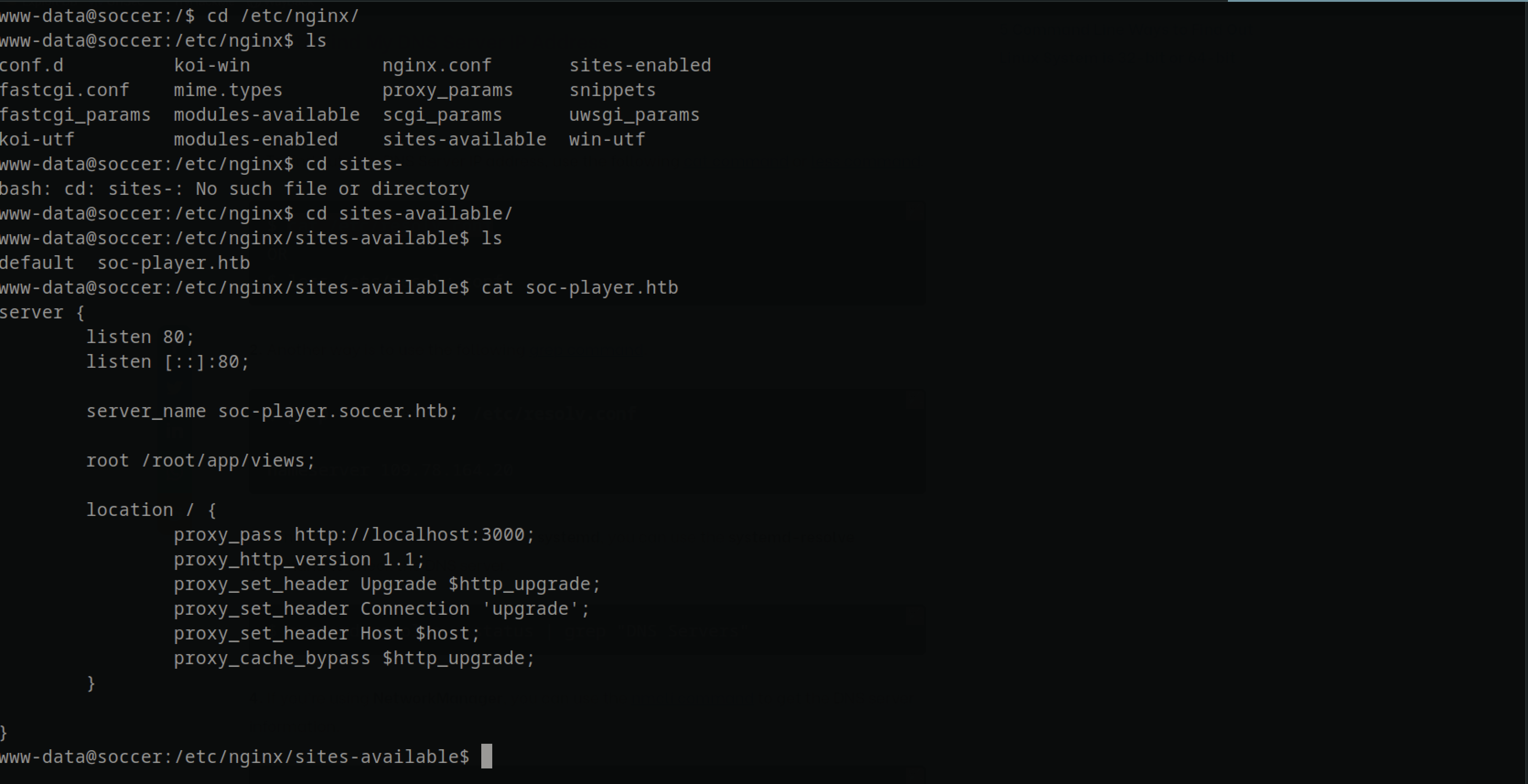
Task: Click the 'http://localhost:3000' proxy_pass URL
Action: coord(409,534)
